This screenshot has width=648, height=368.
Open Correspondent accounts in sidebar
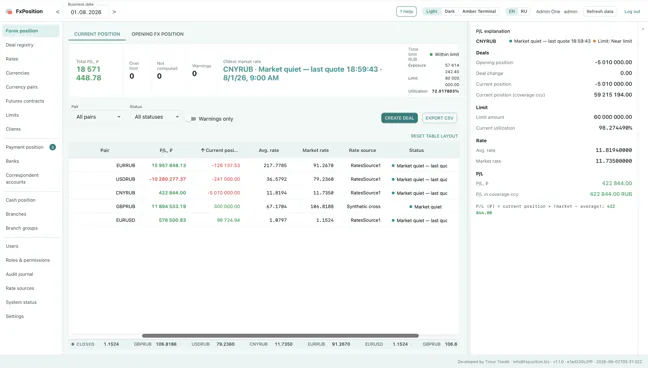pos(31,179)
